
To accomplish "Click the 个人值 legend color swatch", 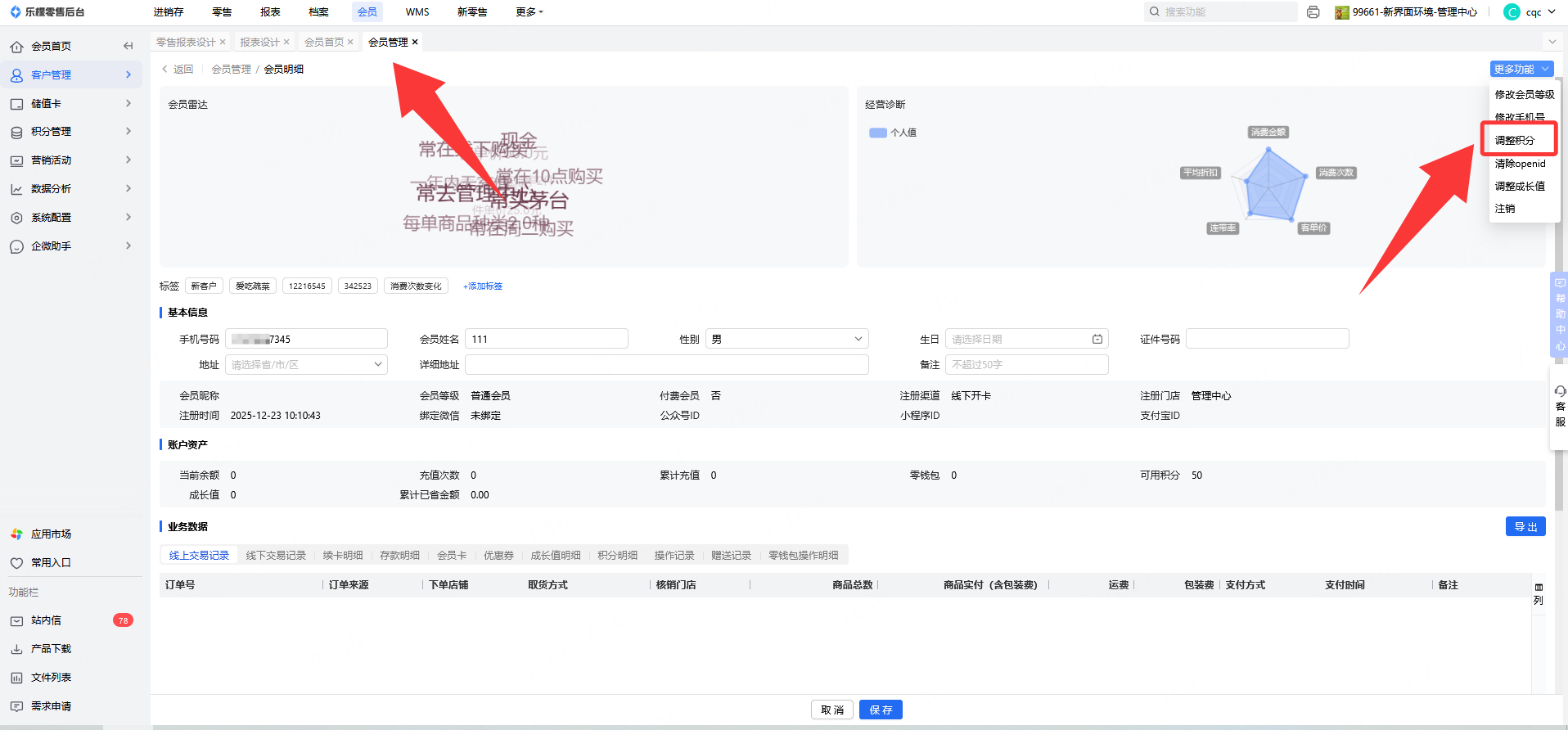I will click(878, 133).
